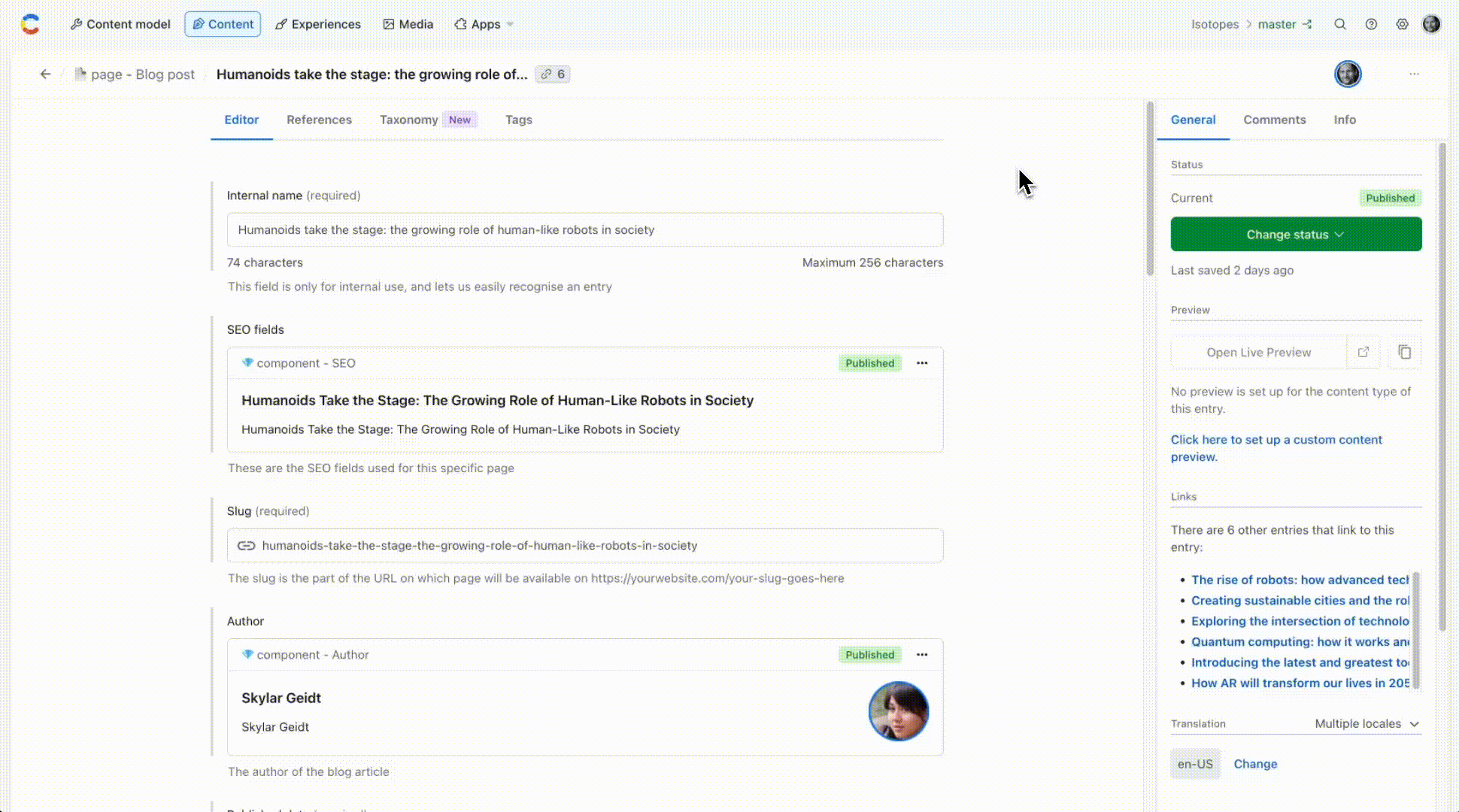
Task: Click the incoming links badge showing 6
Action: pyautogui.click(x=553, y=74)
